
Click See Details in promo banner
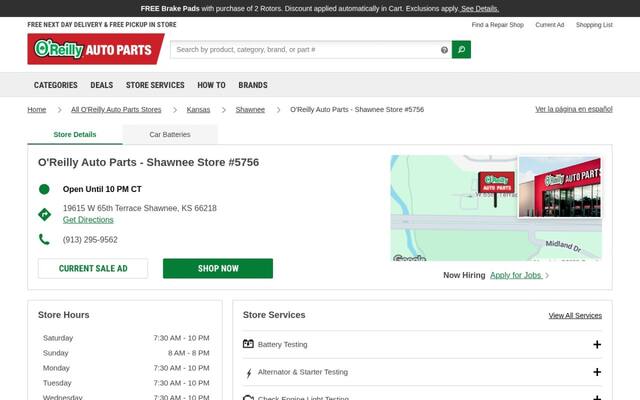tap(480, 9)
